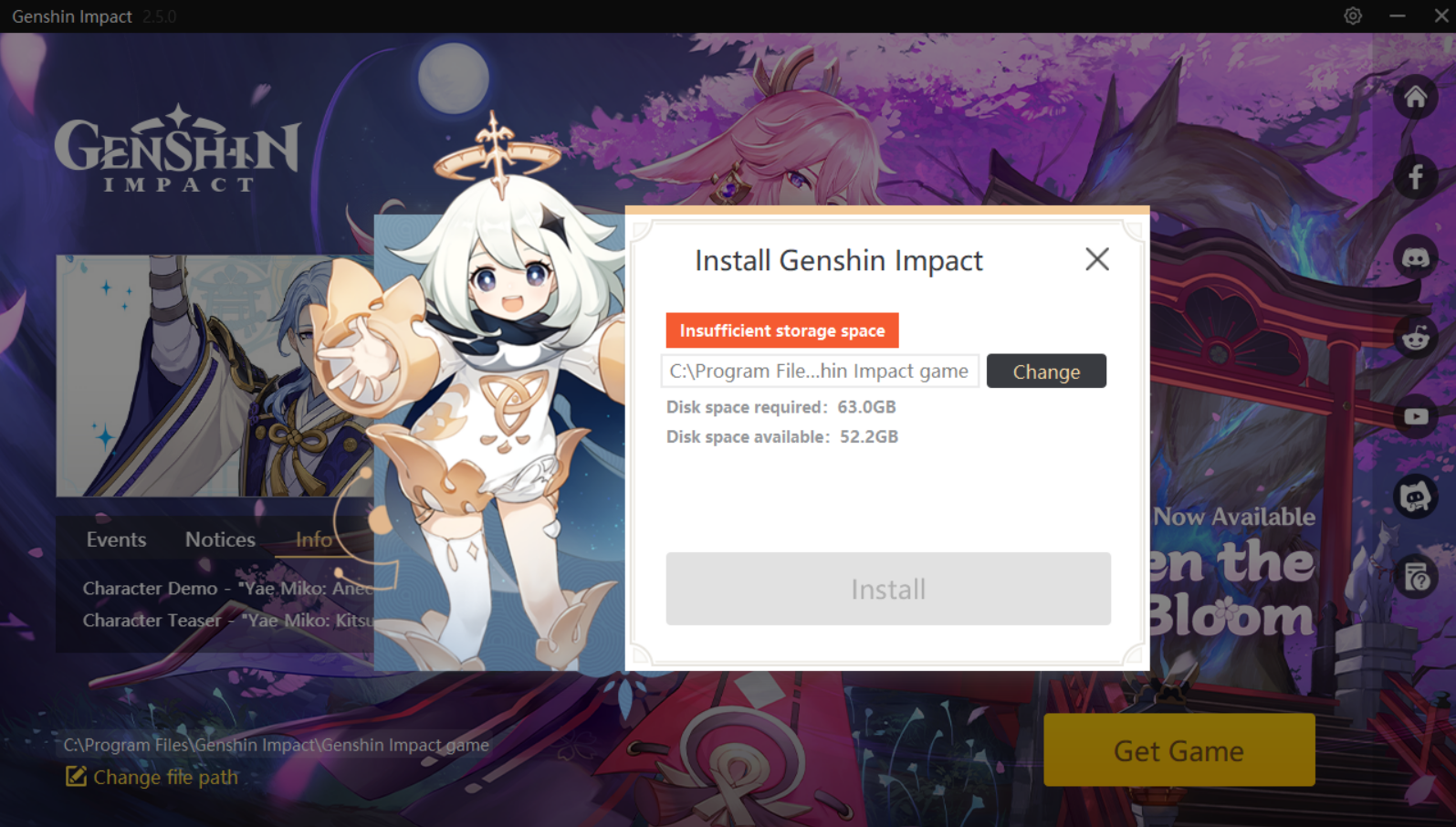Open the support FAQ document icon
This screenshot has width=1456, height=827.
[x=1415, y=577]
